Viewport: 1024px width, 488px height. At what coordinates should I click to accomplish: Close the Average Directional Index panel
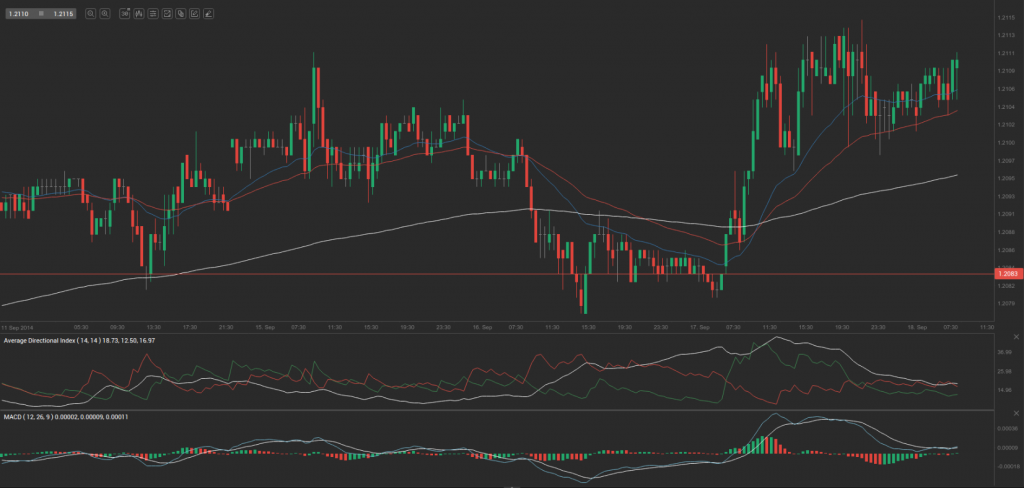[x=1016, y=336]
